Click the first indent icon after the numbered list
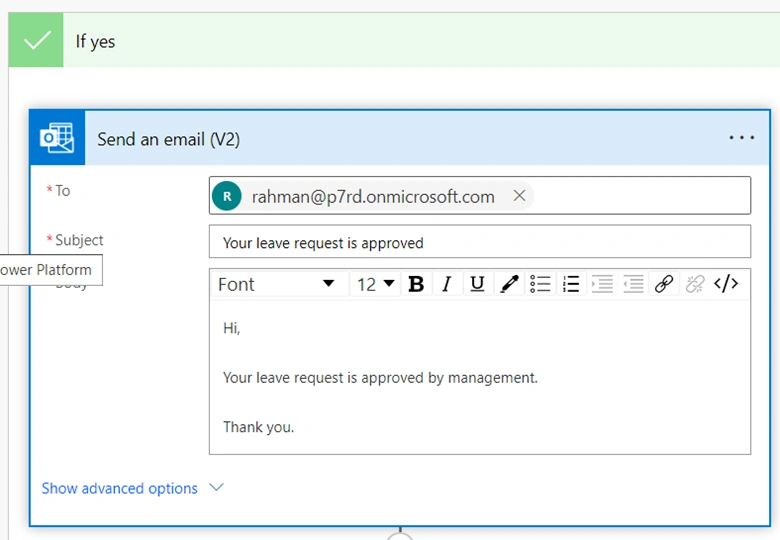Image resolution: width=780 pixels, height=540 pixels. click(602, 284)
